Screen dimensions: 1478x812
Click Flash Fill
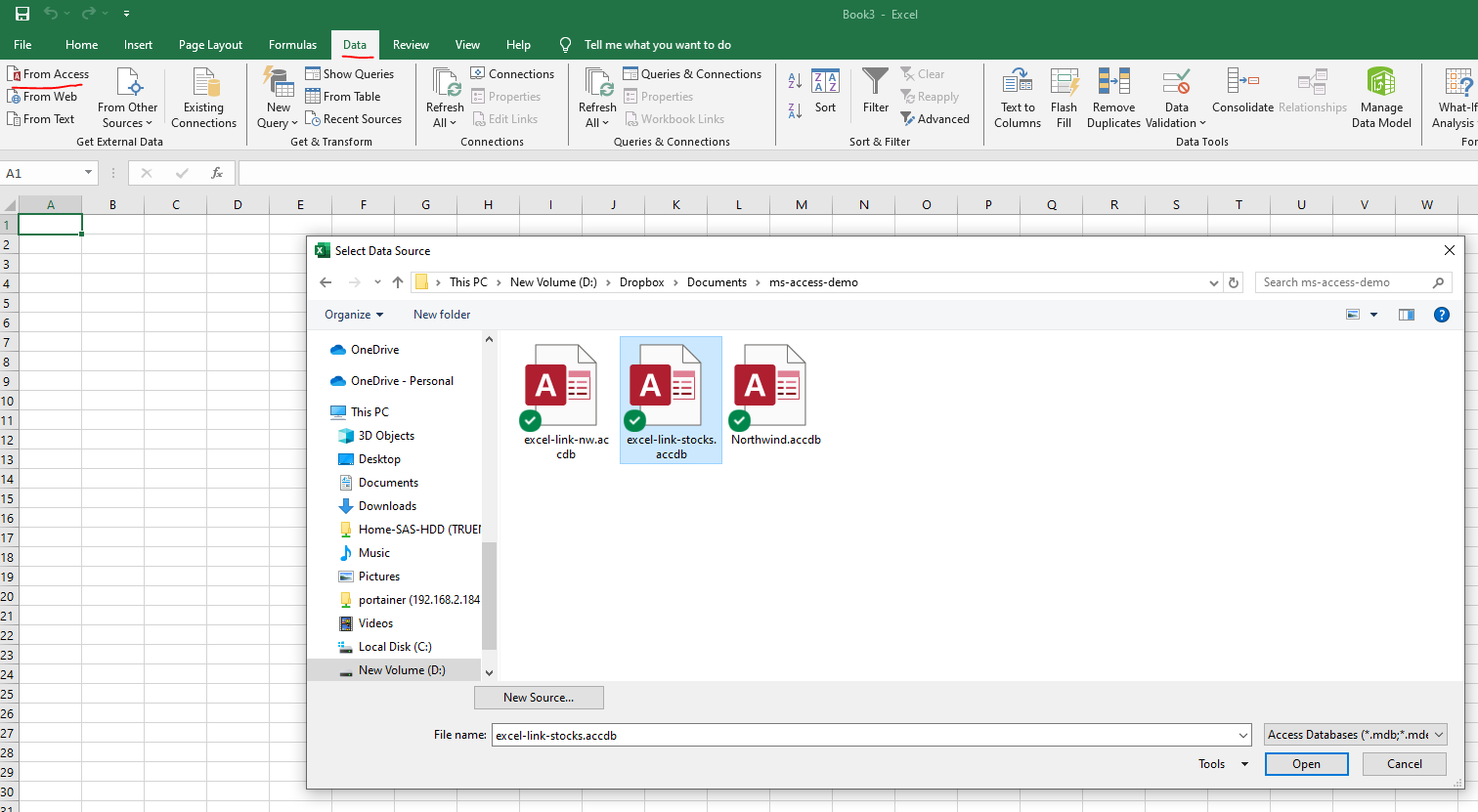pyautogui.click(x=1064, y=98)
